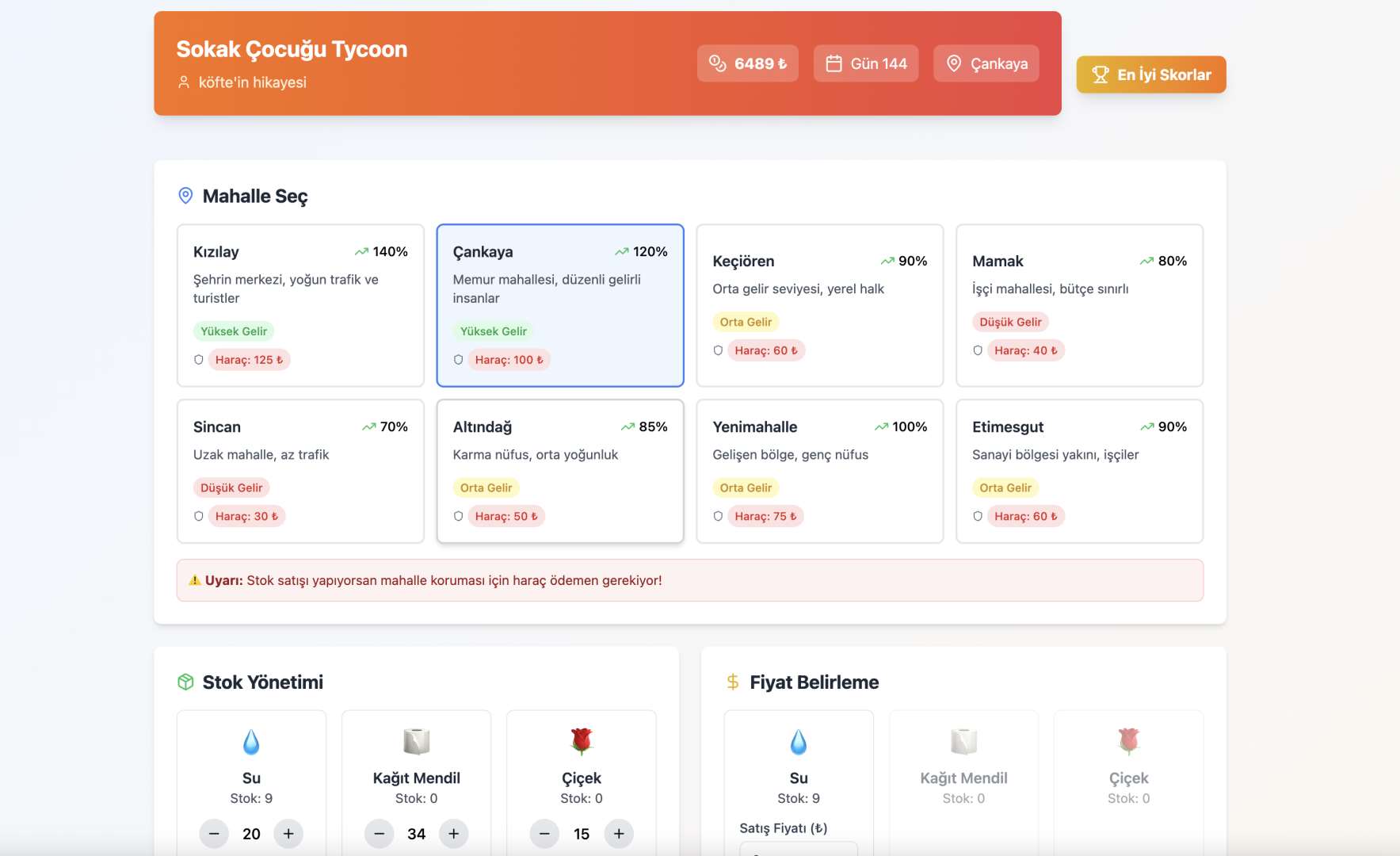Select the Kızılay neighborhood card
The height and width of the screenshot is (856, 1400).
click(300, 305)
